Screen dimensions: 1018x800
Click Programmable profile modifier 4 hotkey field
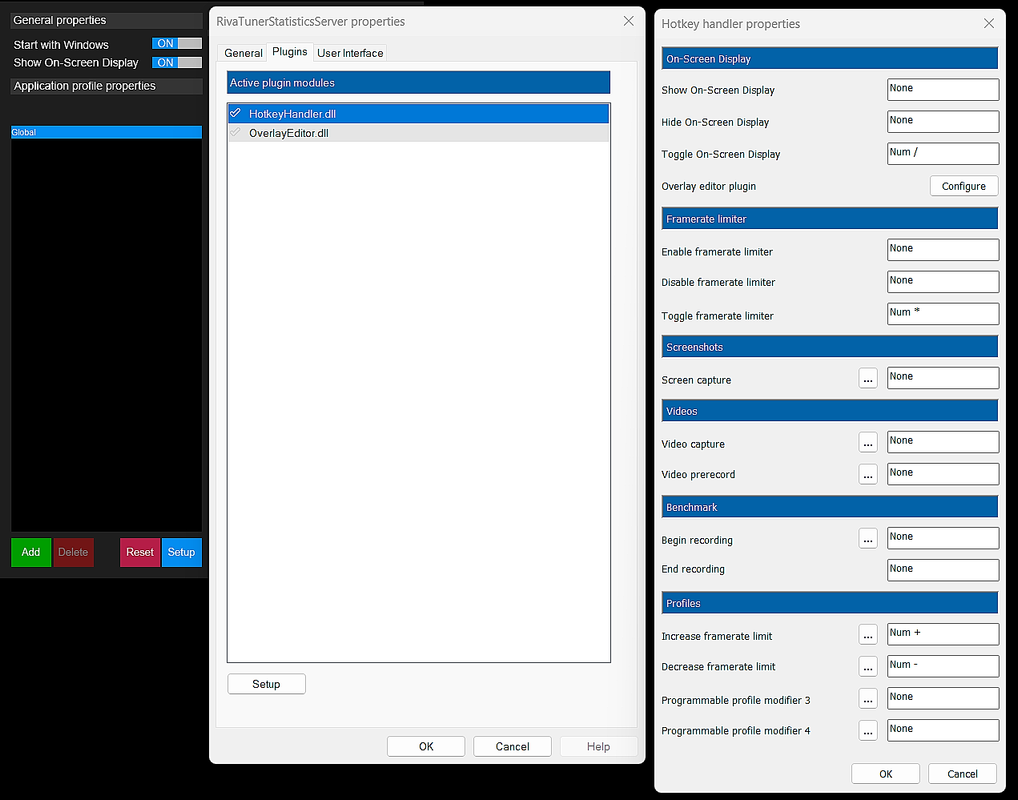click(943, 730)
